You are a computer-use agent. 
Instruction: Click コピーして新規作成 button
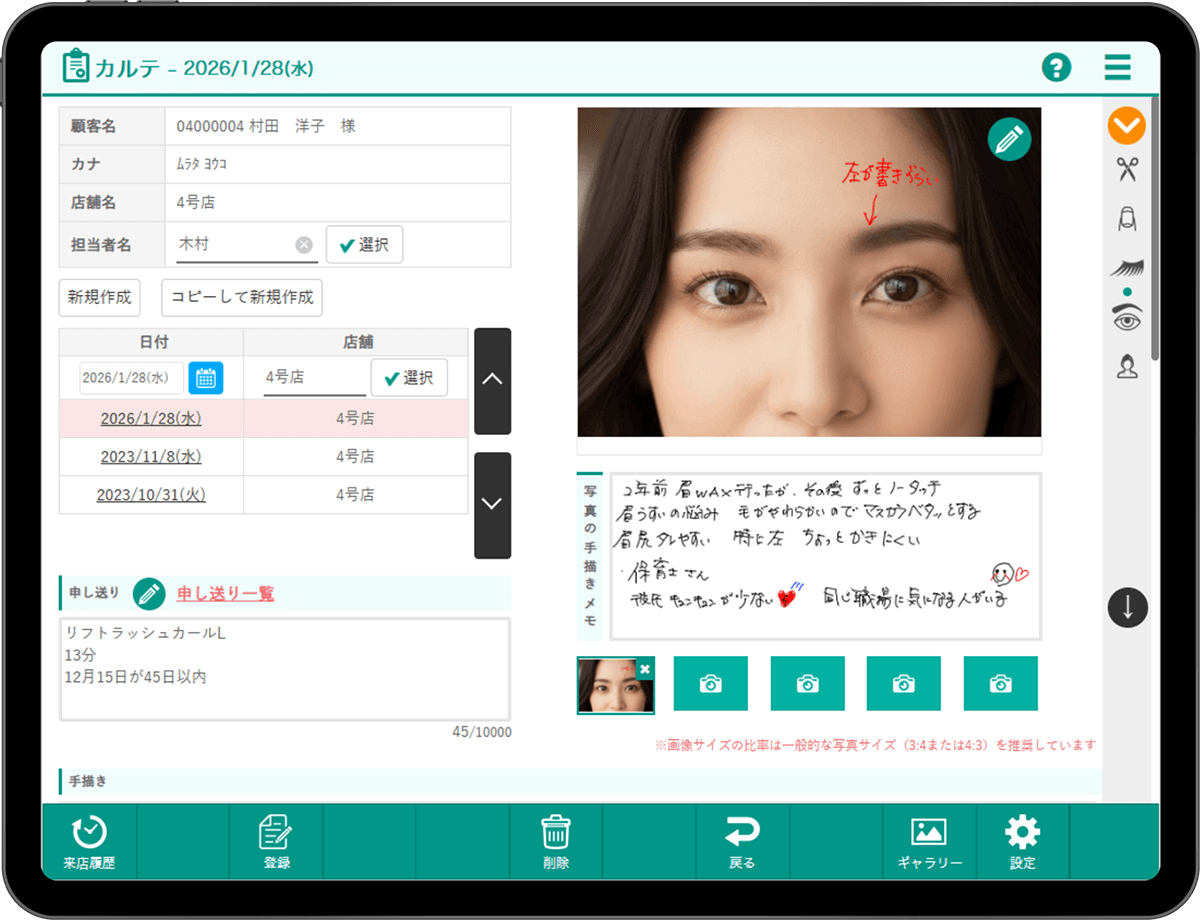point(242,297)
